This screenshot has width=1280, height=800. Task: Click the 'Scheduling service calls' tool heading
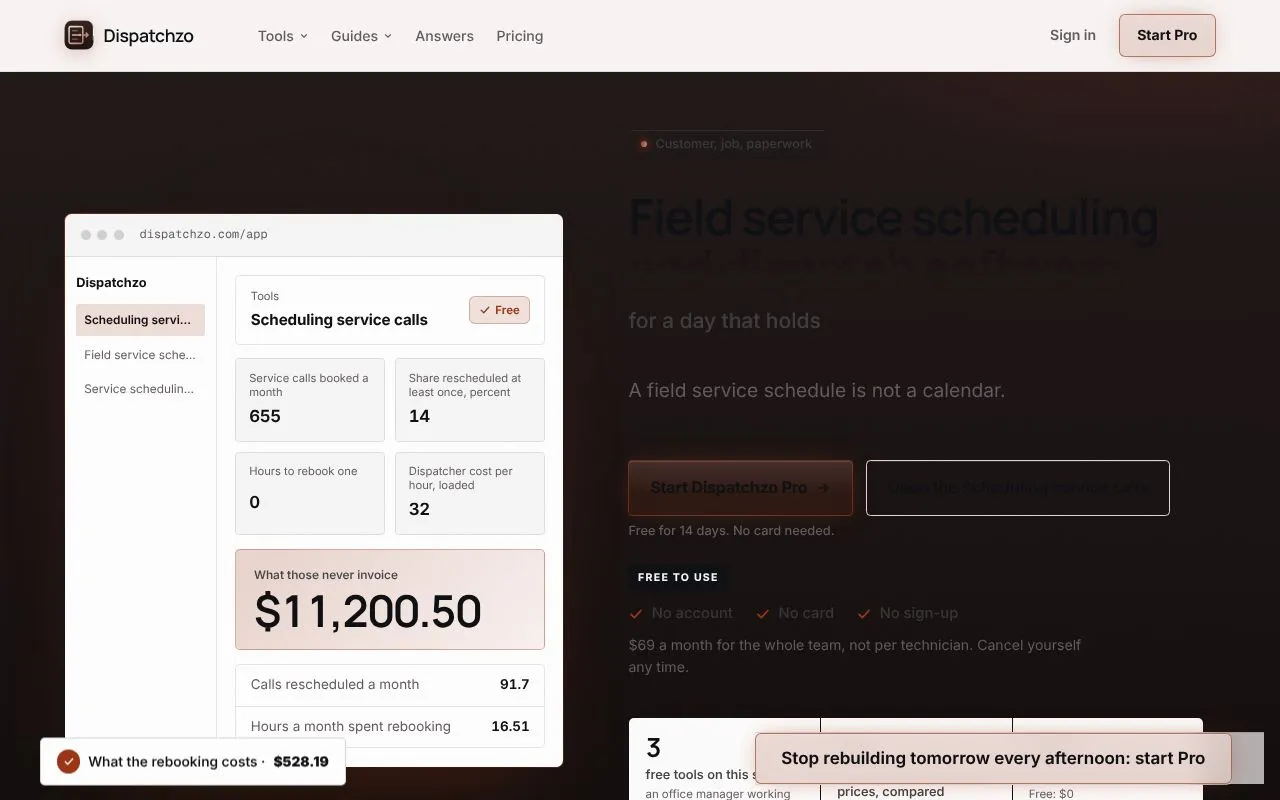[339, 320]
